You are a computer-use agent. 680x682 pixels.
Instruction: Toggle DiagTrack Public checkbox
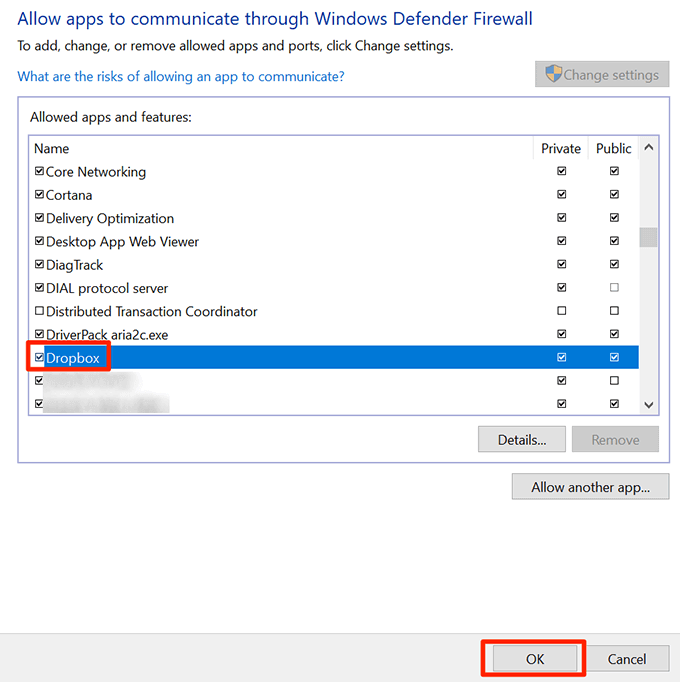point(614,264)
